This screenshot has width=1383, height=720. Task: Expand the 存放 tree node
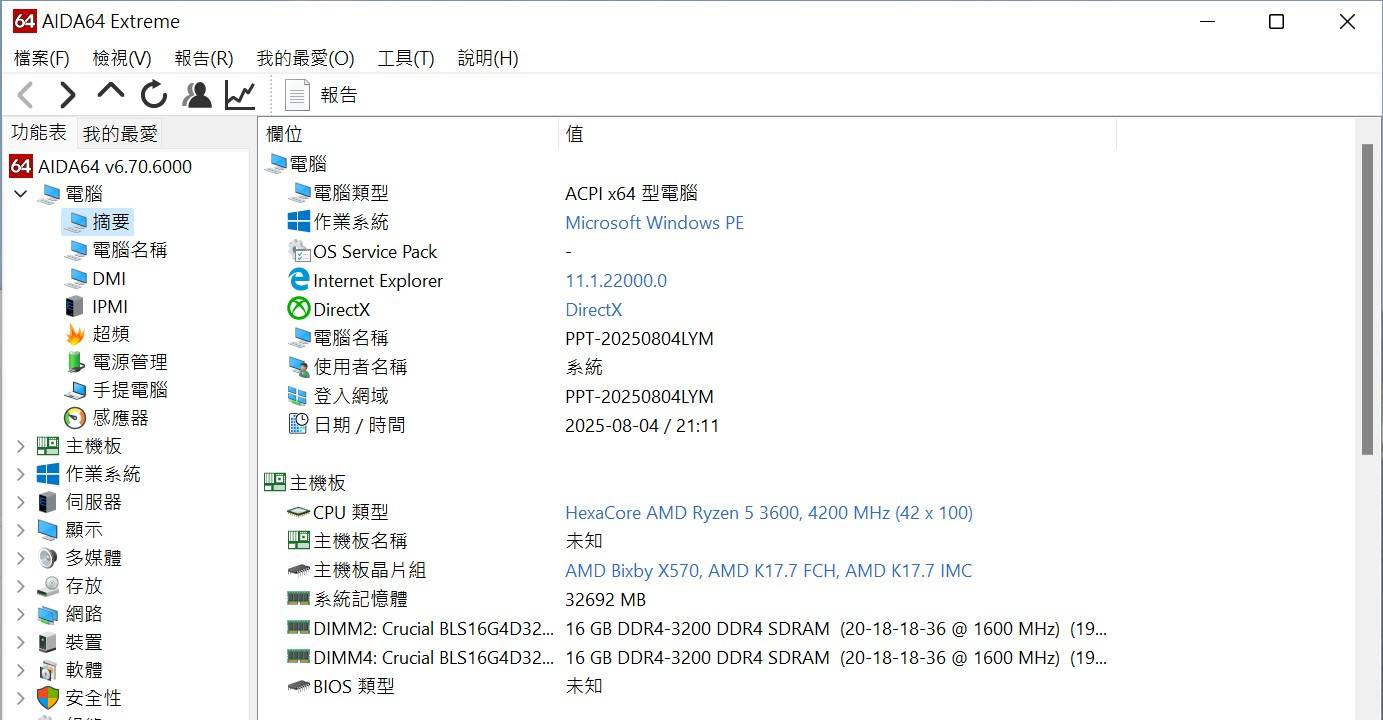coord(20,586)
